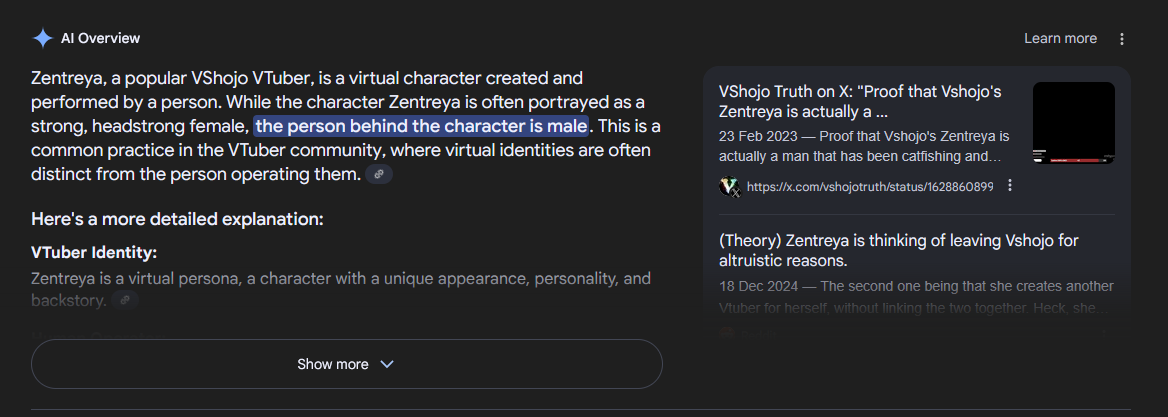Click the chevron arrow beside Show more
Image resolution: width=1168 pixels, height=417 pixels.
(387, 364)
